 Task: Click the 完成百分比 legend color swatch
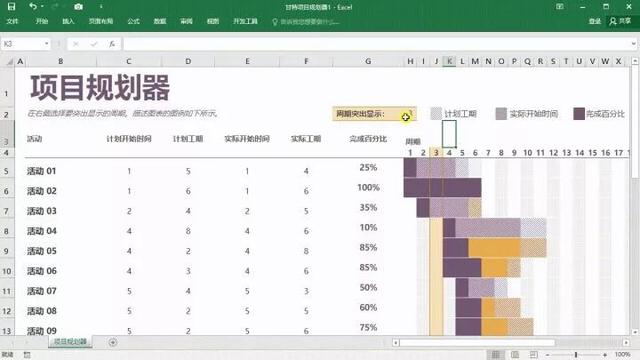579,114
